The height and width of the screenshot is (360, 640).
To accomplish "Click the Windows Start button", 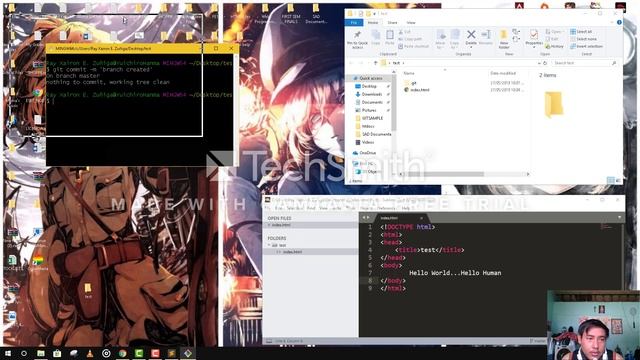I will click(8, 353).
